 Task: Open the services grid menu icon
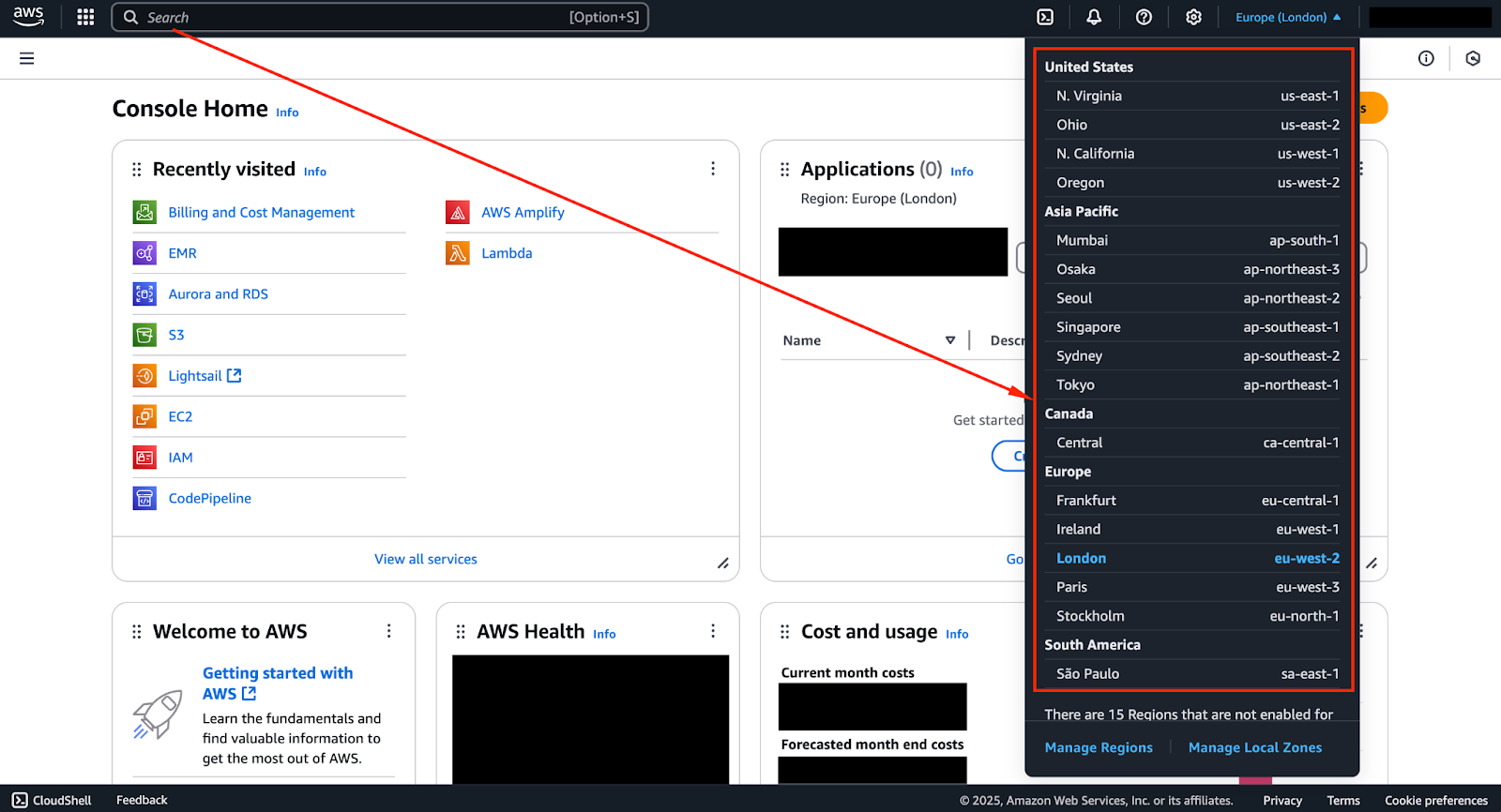85,17
